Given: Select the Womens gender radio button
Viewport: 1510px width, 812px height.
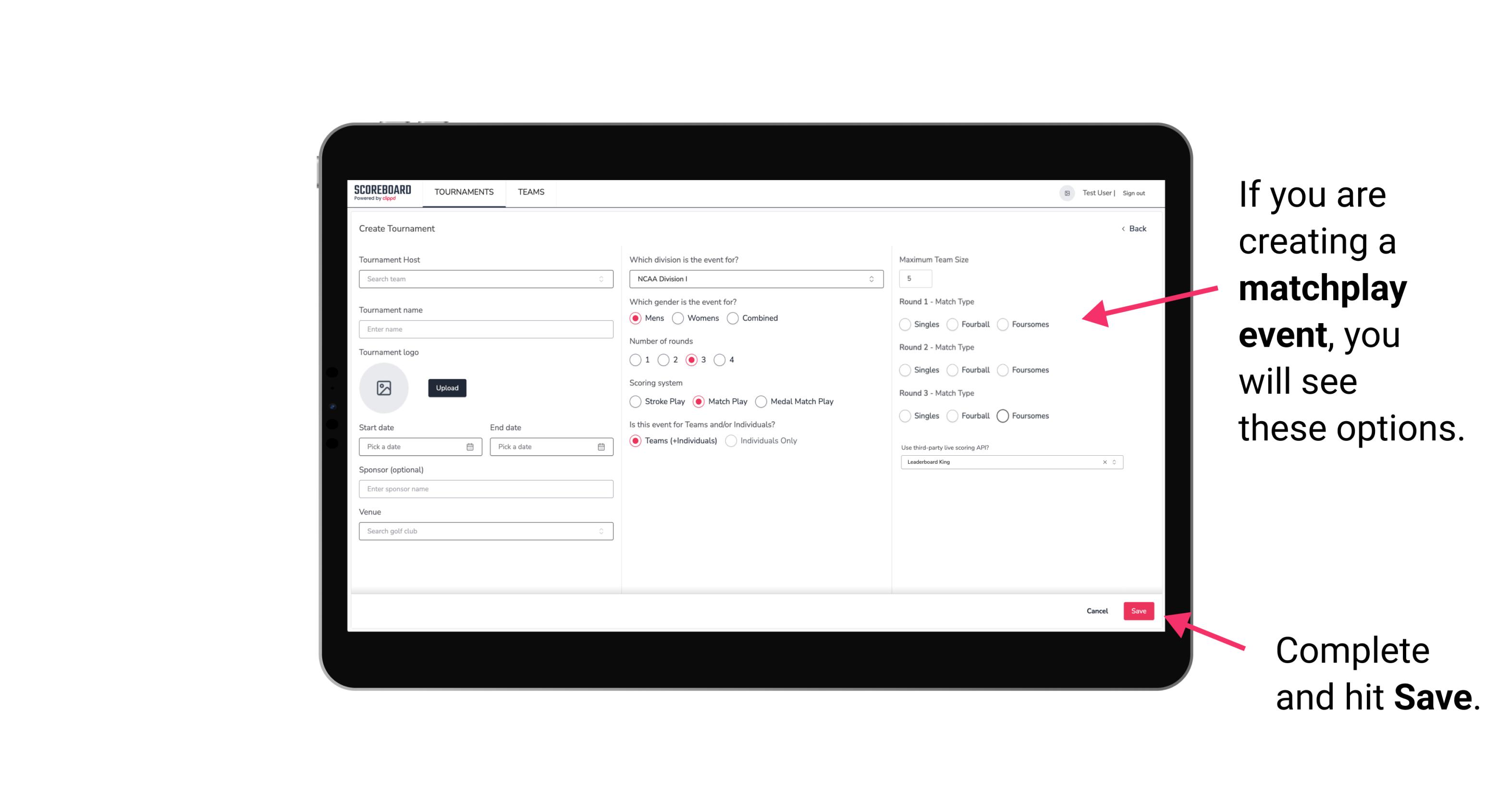Looking at the screenshot, I should point(679,318).
